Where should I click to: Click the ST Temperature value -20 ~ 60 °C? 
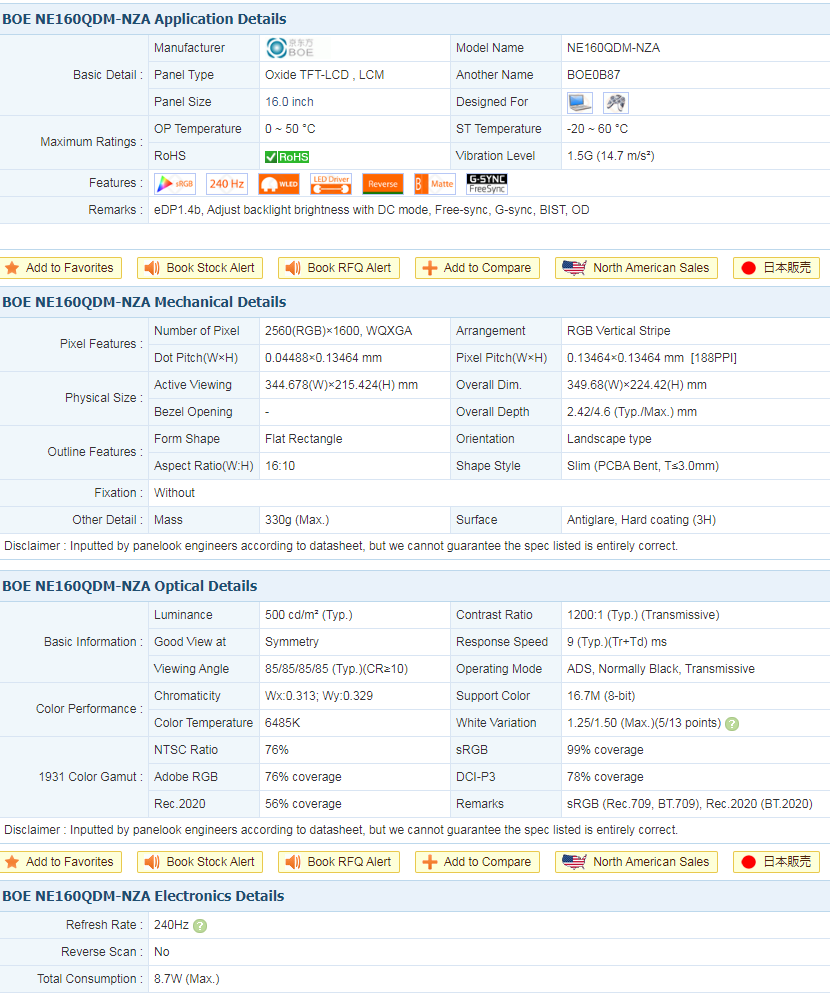coord(597,129)
